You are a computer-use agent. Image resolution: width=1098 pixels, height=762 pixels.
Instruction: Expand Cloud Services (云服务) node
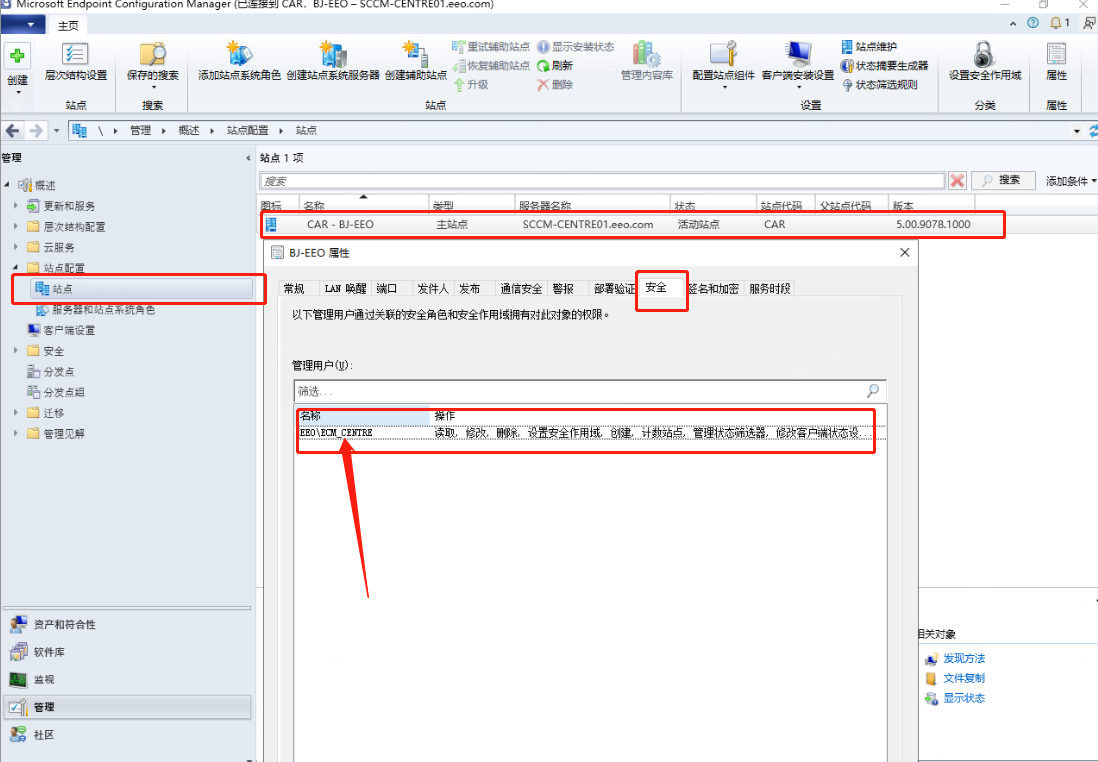[15, 247]
